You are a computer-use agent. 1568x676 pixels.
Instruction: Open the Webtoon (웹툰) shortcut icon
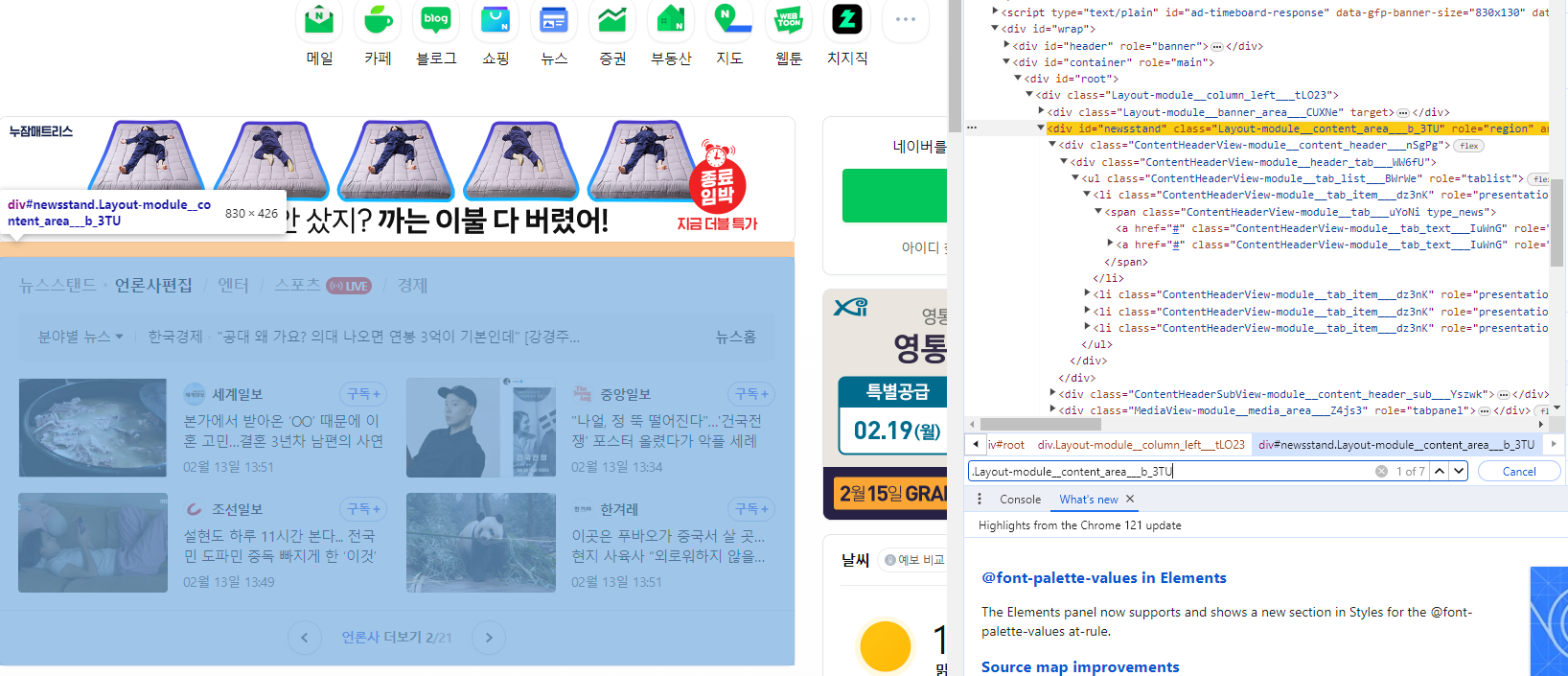point(789,19)
